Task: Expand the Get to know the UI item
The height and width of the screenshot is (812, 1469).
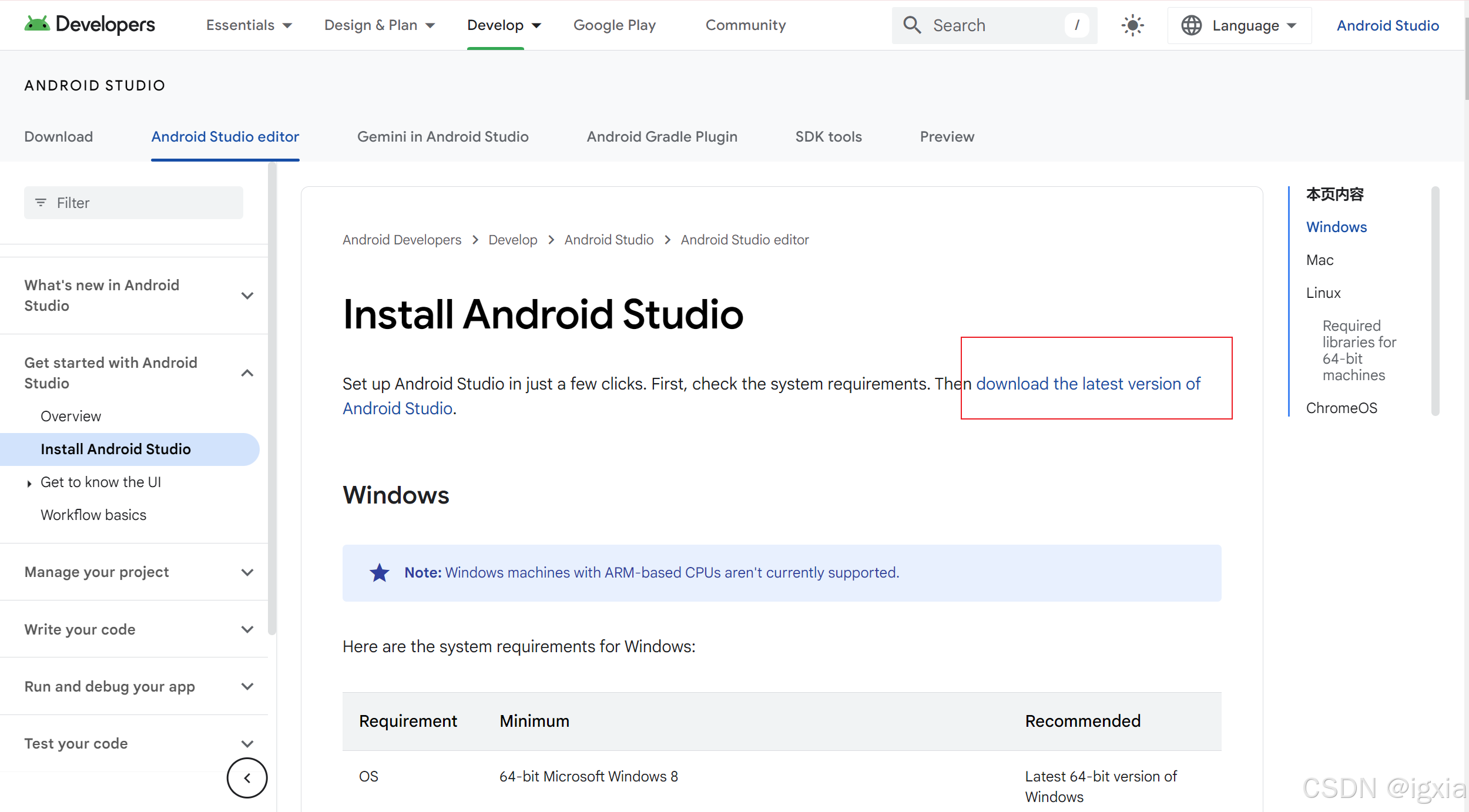Action: tap(29, 483)
